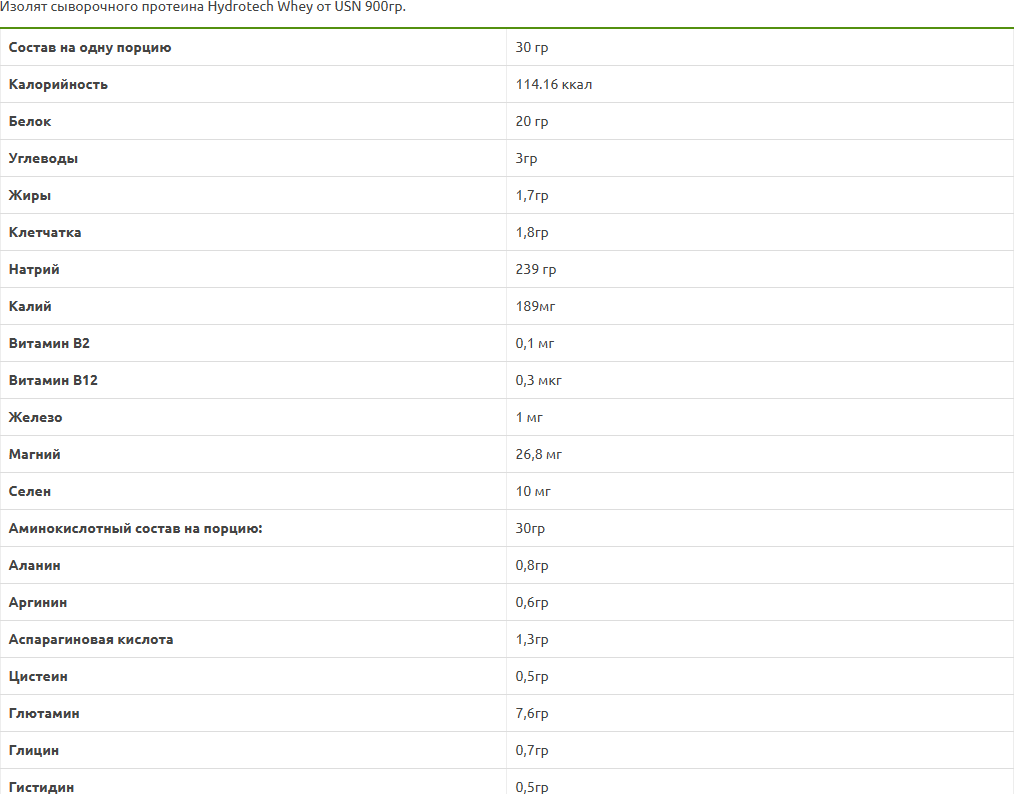Click the 'Глютамин' row label
This screenshot has height=794, width=1014.
(44, 713)
